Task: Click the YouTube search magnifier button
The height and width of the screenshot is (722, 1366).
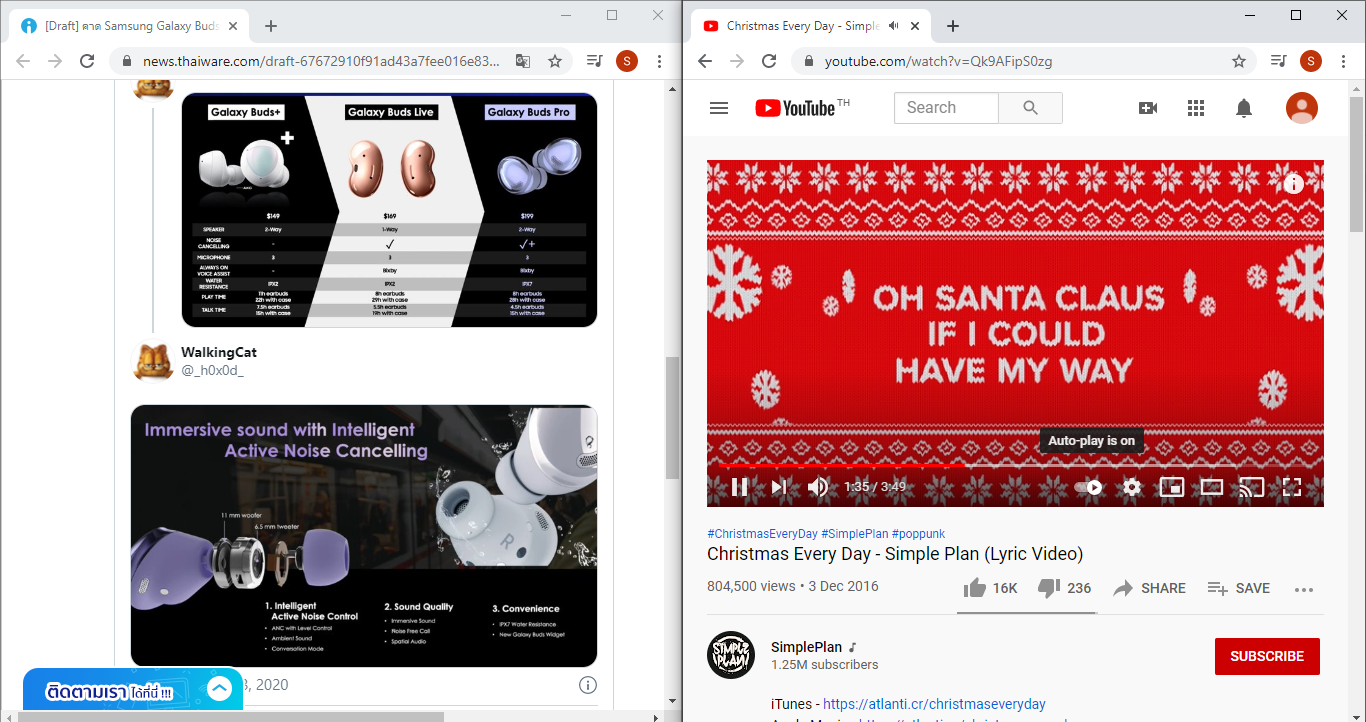Action: pyautogui.click(x=1031, y=108)
